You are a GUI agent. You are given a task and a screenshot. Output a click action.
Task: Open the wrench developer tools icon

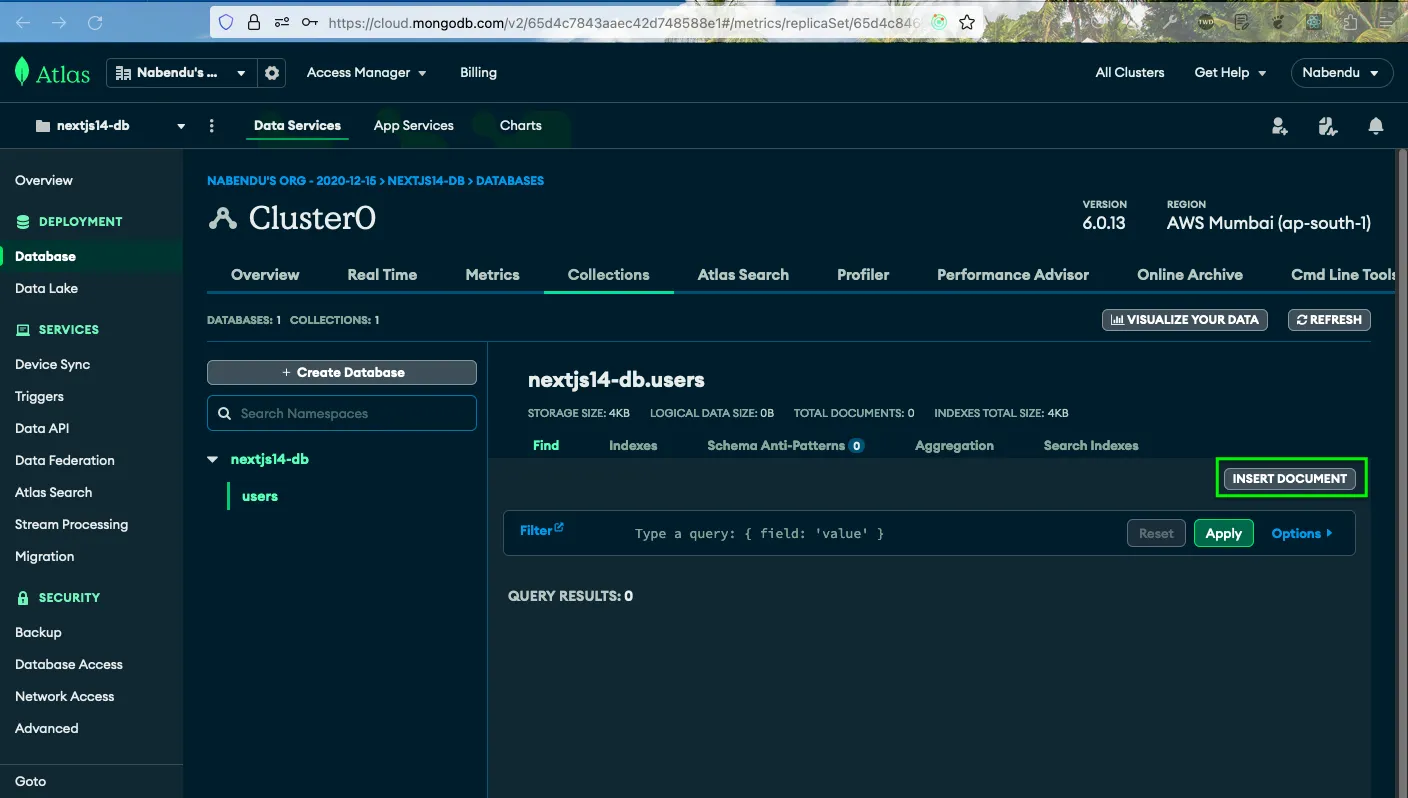1172,21
